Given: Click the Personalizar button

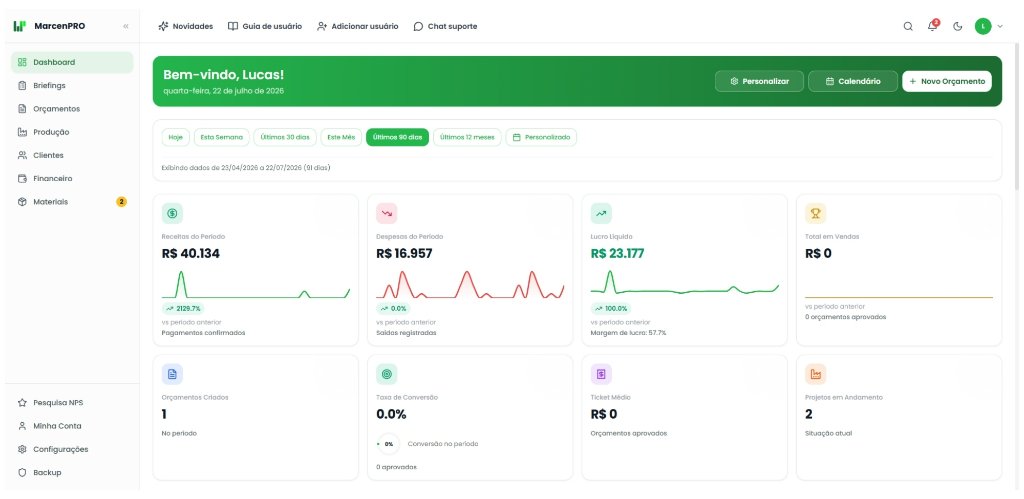Looking at the screenshot, I should pyautogui.click(x=760, y=81).
